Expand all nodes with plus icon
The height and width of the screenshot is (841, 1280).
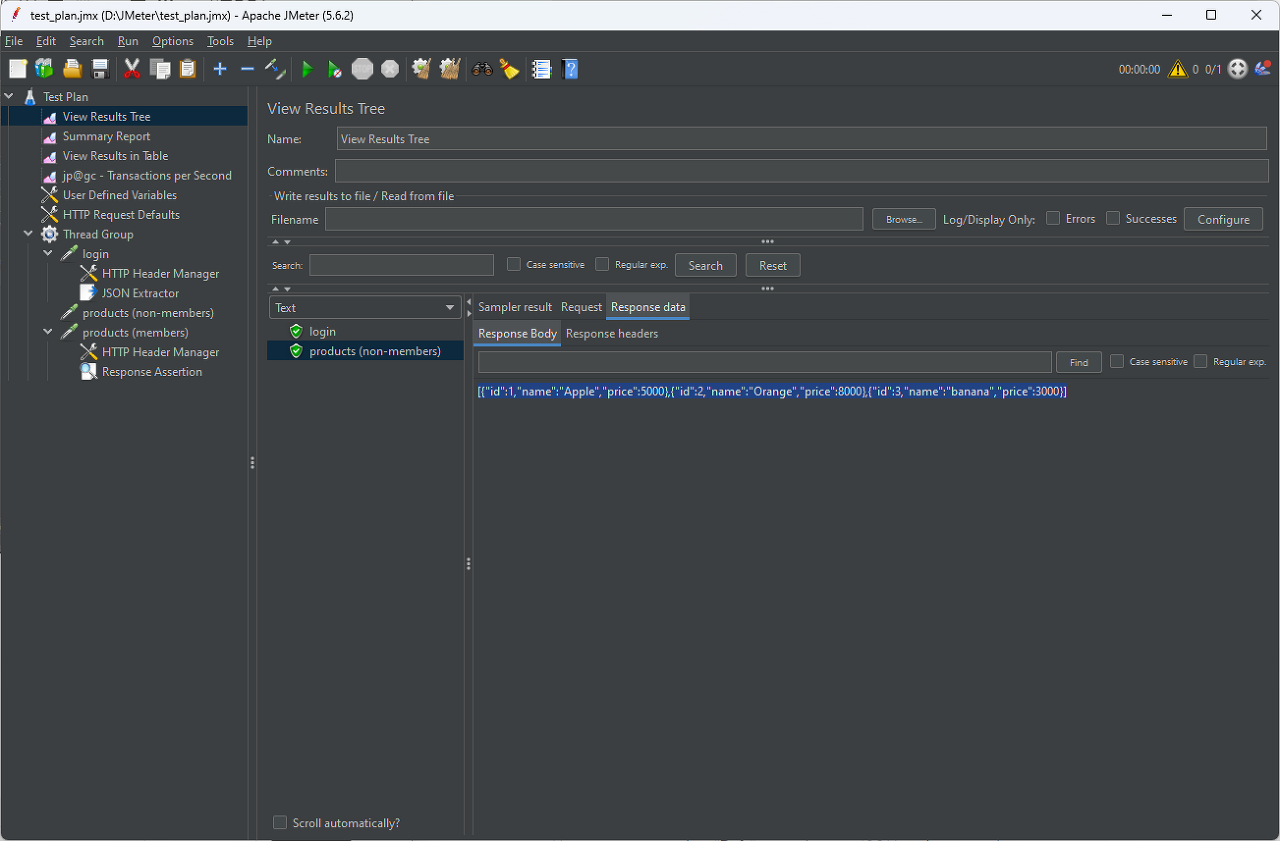click(220, 69)
